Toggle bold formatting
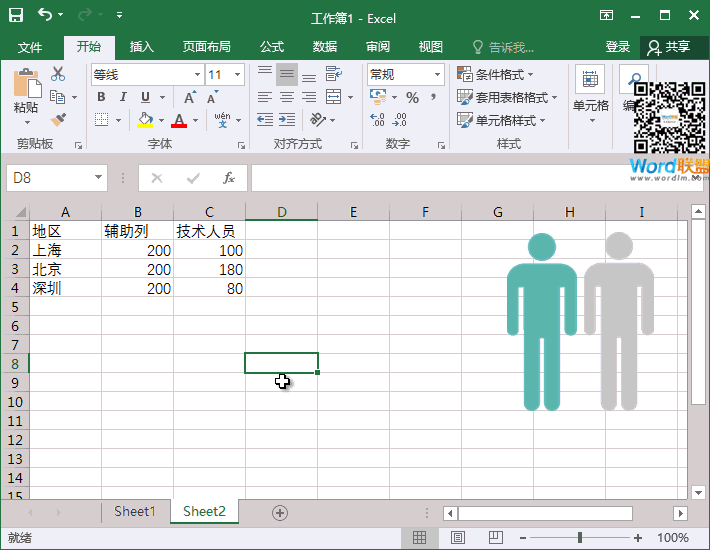Screen dimensions: 710x550 click(x=101, y=97)
